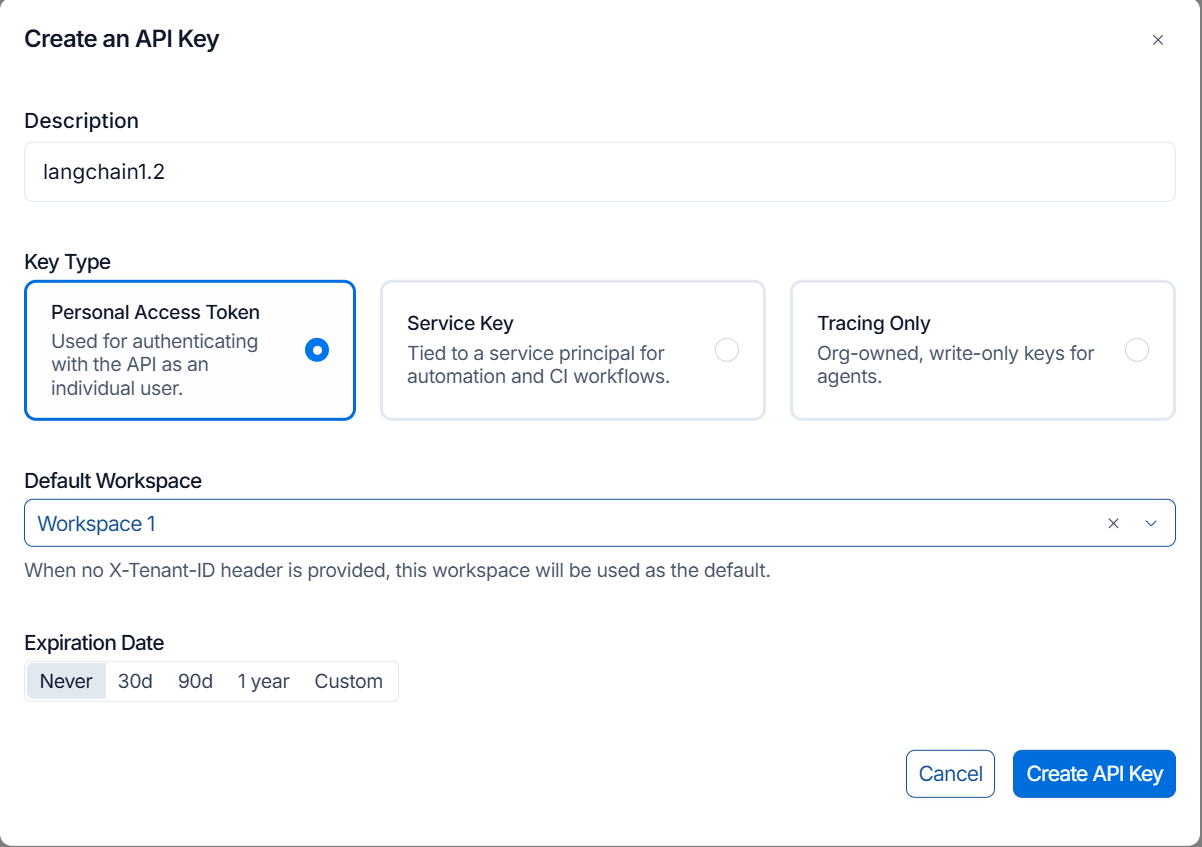Open the Workspace 1 combo box

(x=600, y=523)
